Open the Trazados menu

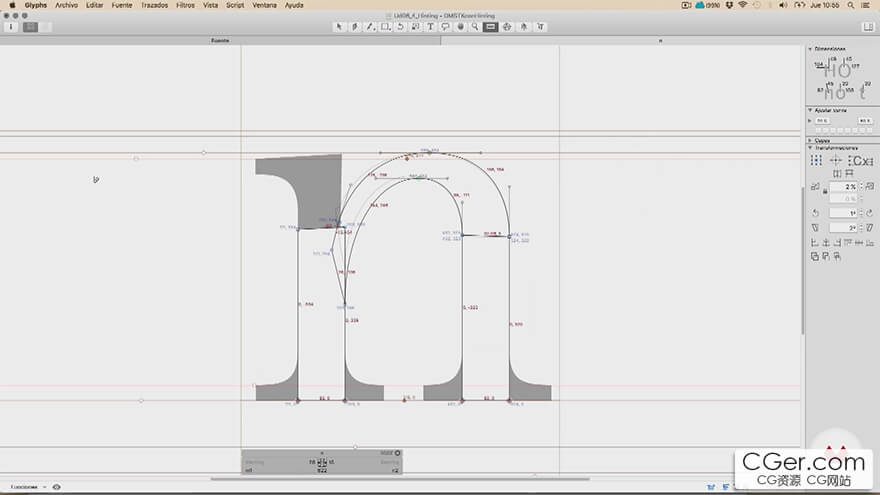pyautogui.click(x=154, y=5)
